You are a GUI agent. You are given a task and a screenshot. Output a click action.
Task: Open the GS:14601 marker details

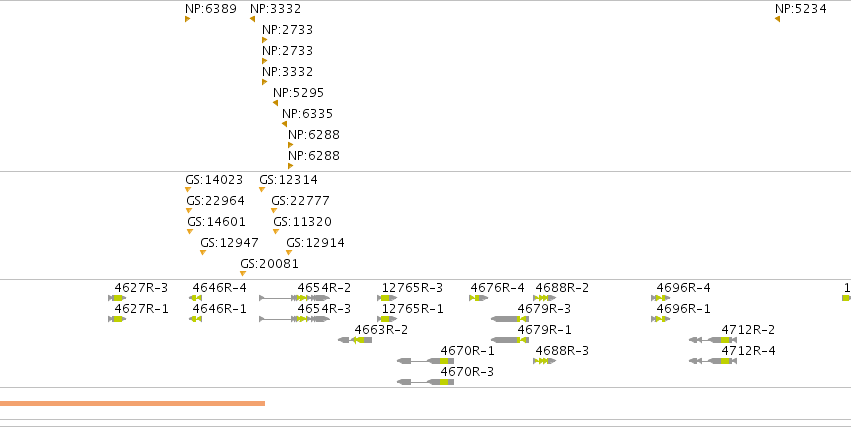click(x=190, y=232)
